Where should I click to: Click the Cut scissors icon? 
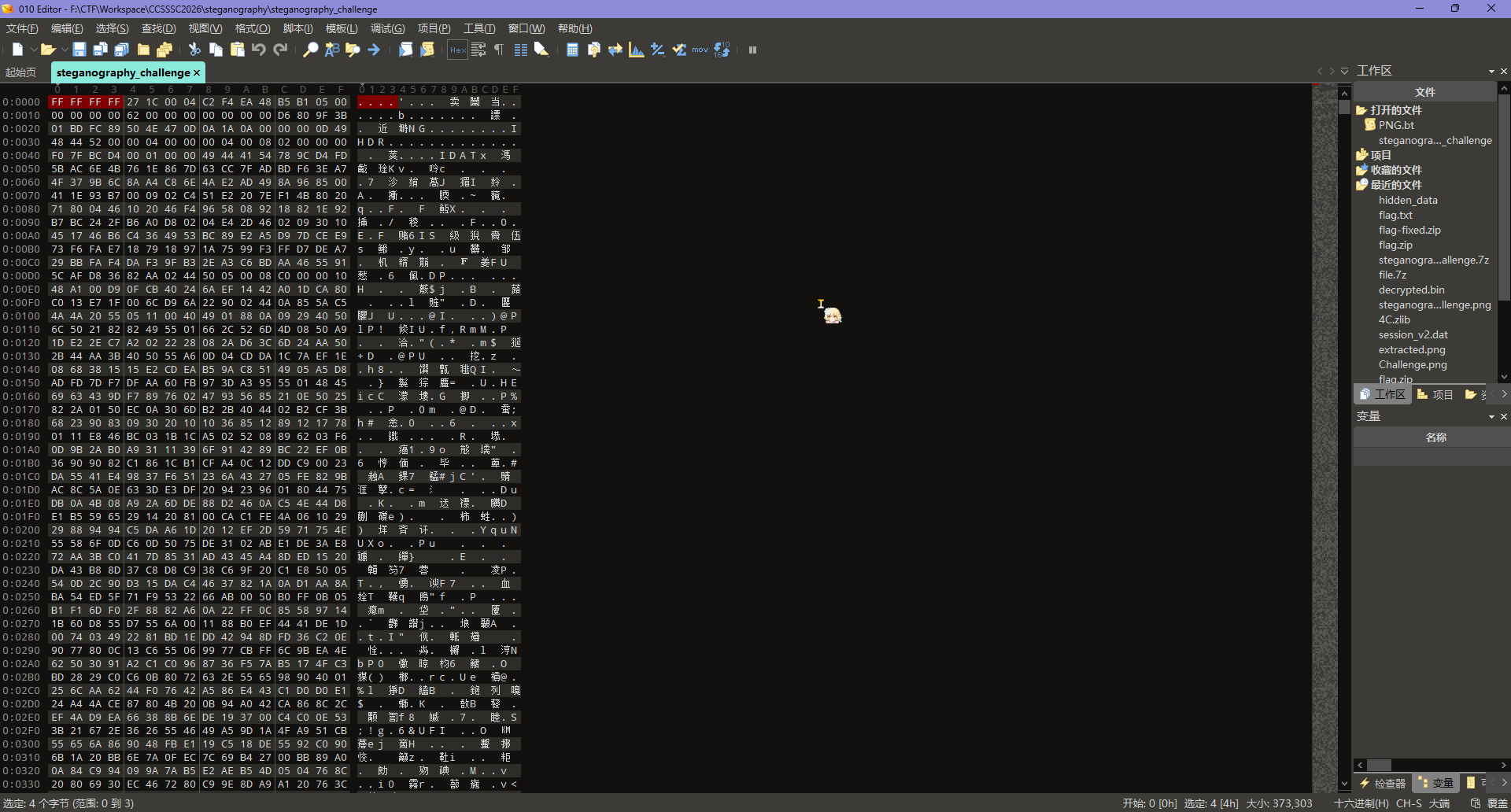point(194,50)
